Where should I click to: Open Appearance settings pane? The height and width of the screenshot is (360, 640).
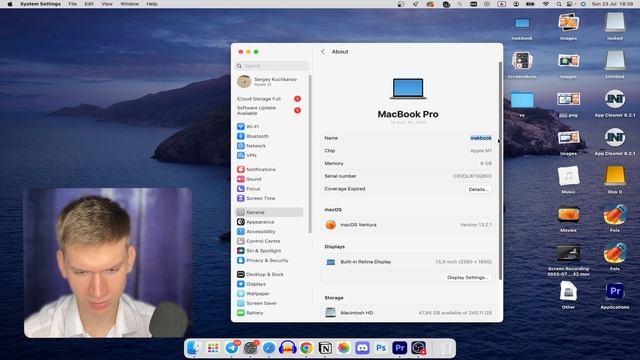pos(256,222)
